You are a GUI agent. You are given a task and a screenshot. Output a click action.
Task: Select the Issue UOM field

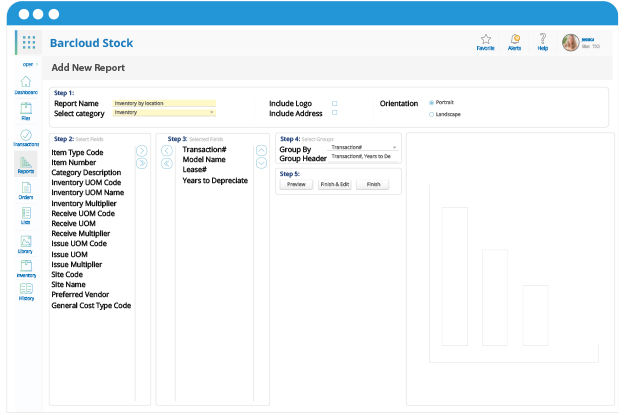pyautogui.click(x=69, y=254)
